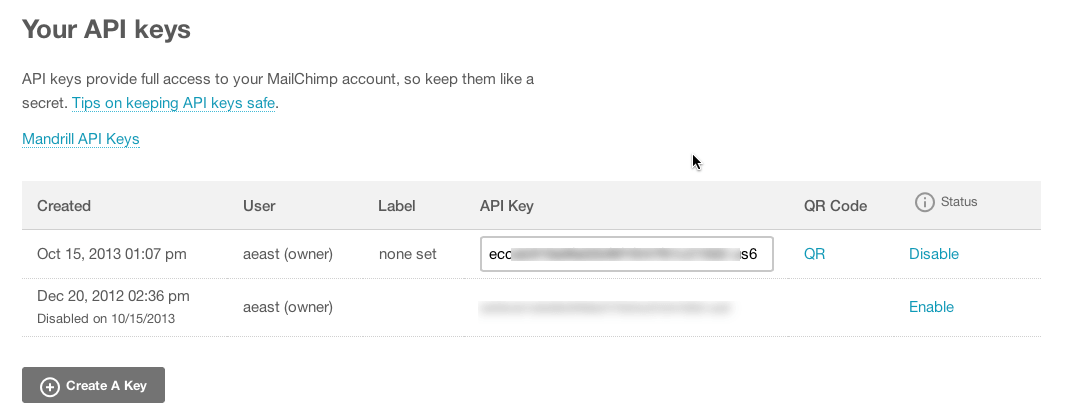This screenshot has height=409, width=1070.
Task: Click the Label column header
Action: point(396,206)
